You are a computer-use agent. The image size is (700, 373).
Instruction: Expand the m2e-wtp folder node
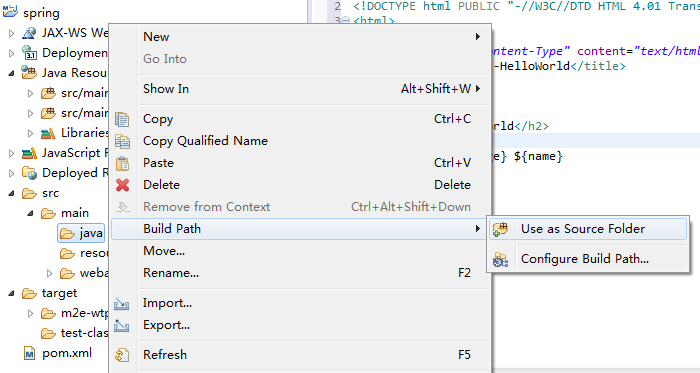[x=30, y=314]
